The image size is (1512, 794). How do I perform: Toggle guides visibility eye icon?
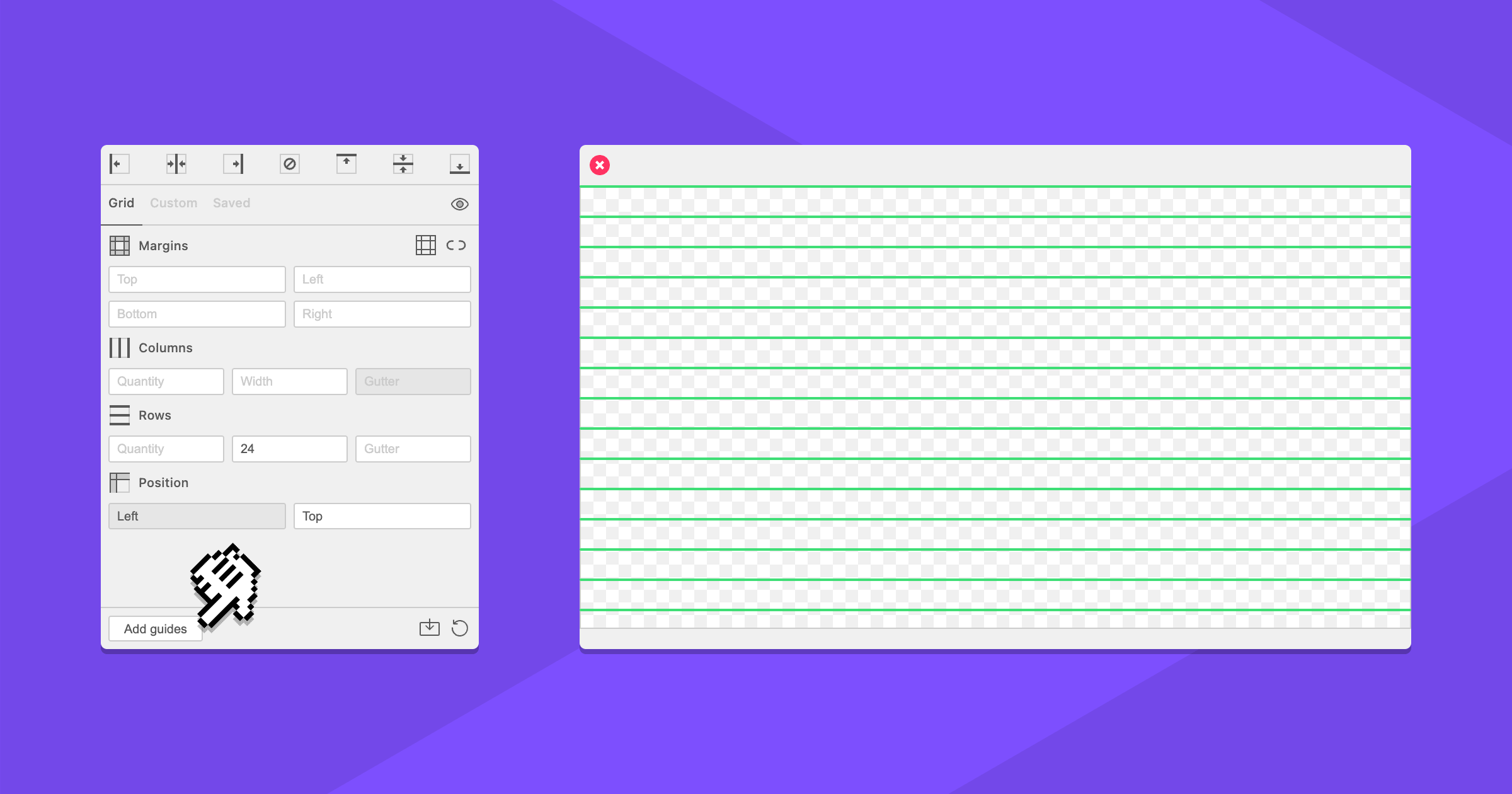tap(460, 204)
